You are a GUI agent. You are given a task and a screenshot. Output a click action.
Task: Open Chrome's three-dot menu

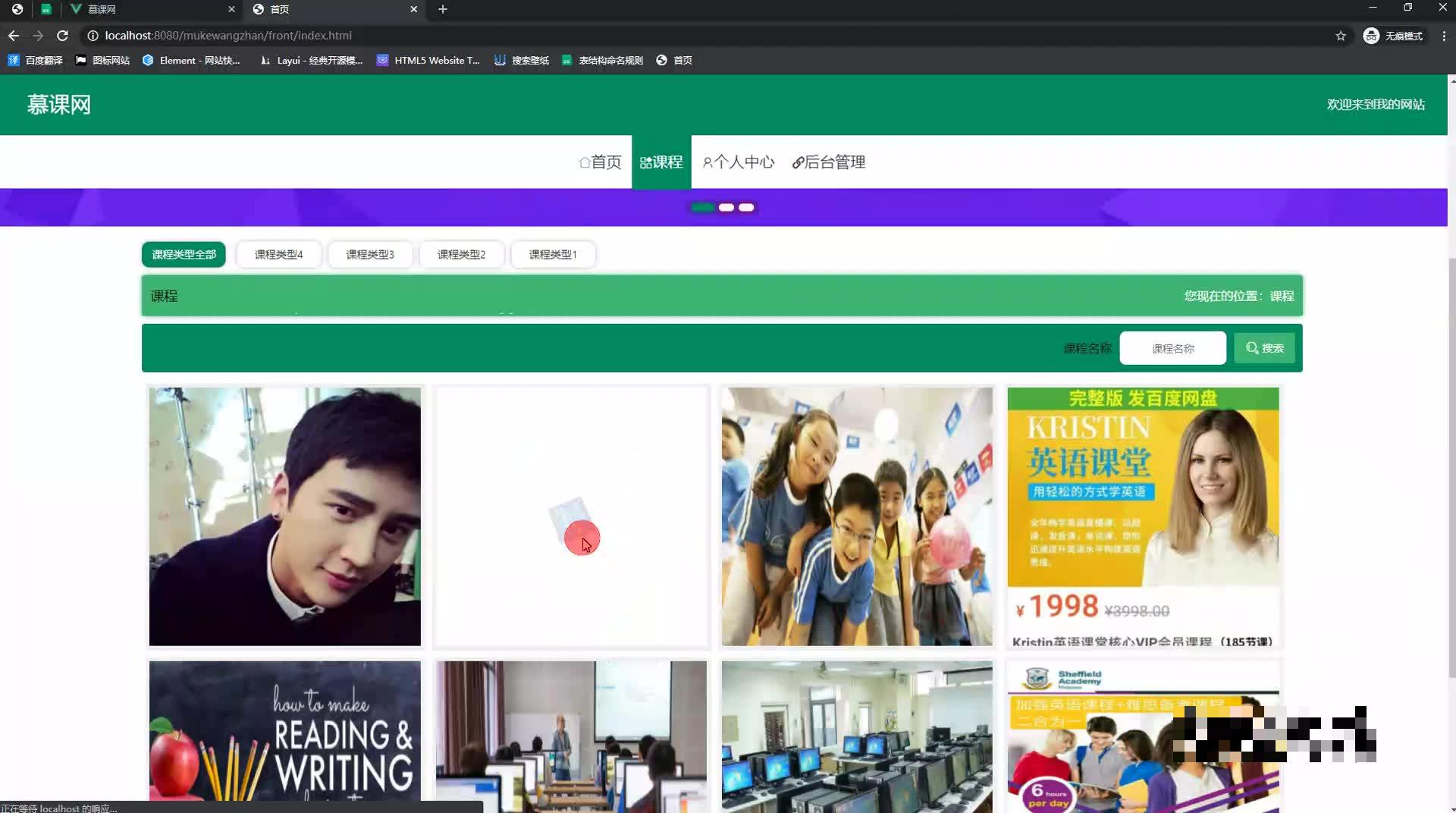point(1444,36)
